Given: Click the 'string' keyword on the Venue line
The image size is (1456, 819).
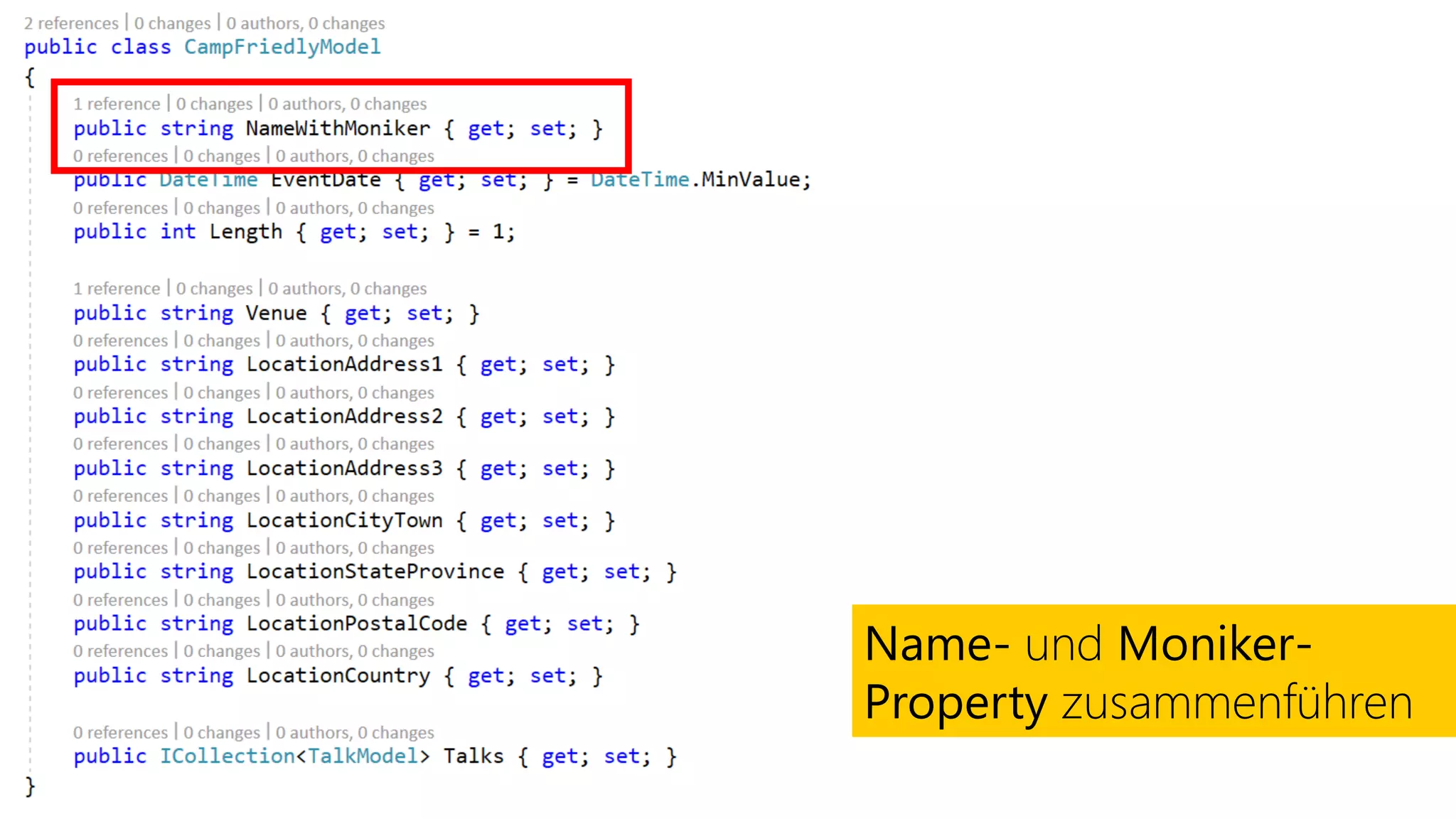Looking at the screenshot, I should pos(196,314).
